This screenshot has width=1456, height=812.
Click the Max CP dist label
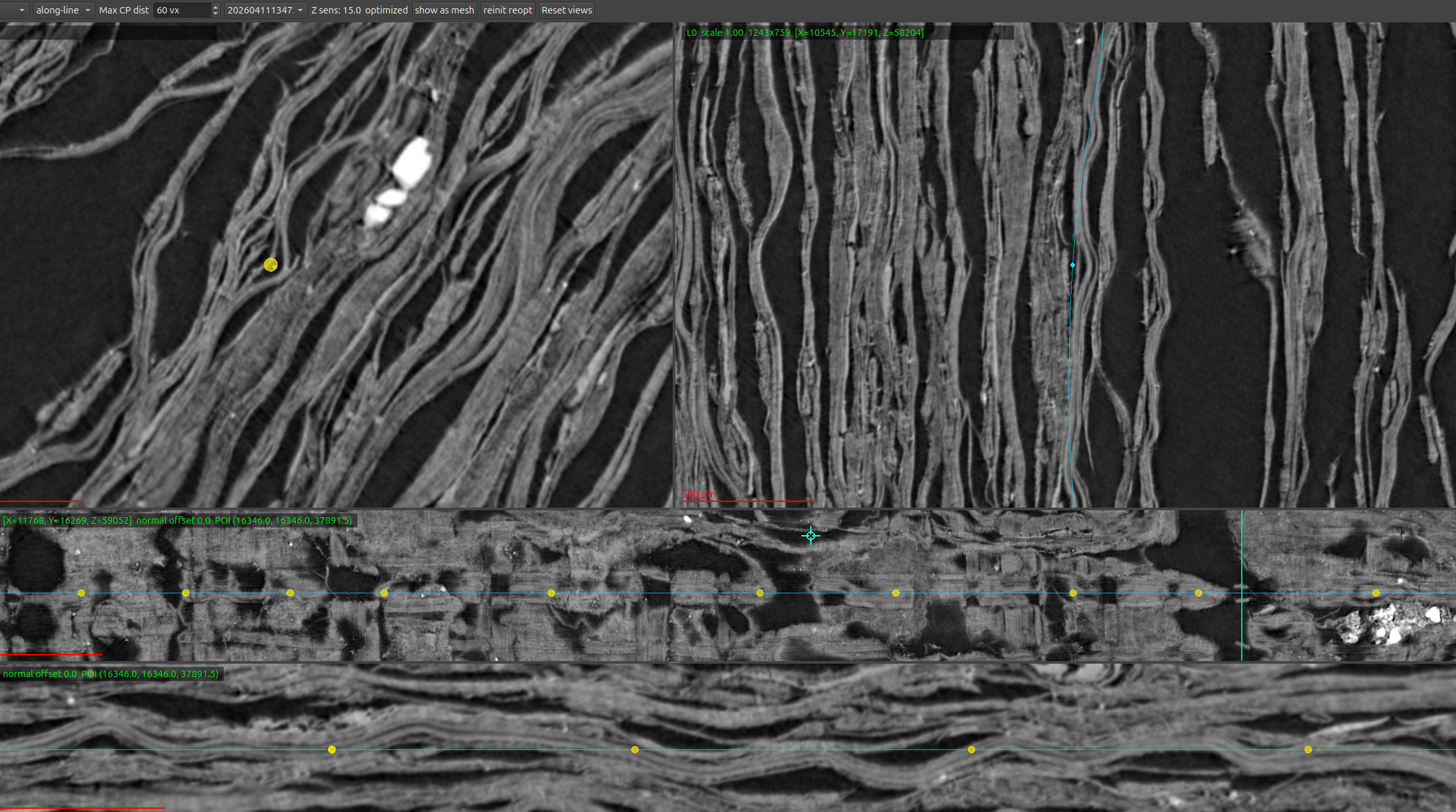click(124, 10)
